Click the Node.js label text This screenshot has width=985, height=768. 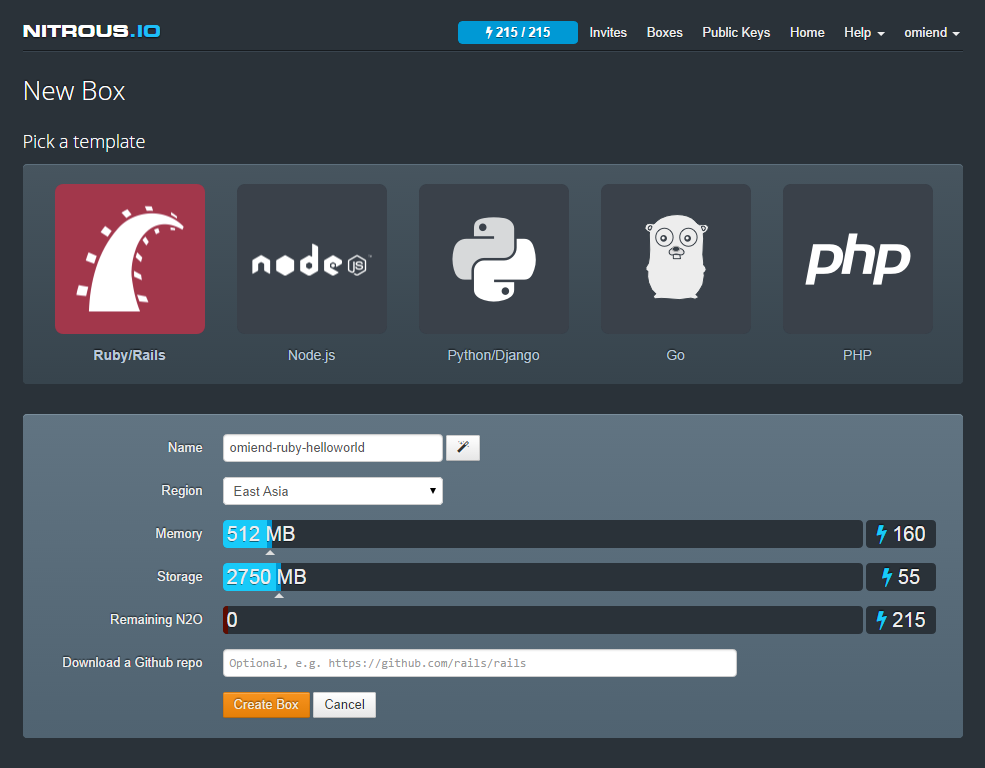[x=312, y=355]
